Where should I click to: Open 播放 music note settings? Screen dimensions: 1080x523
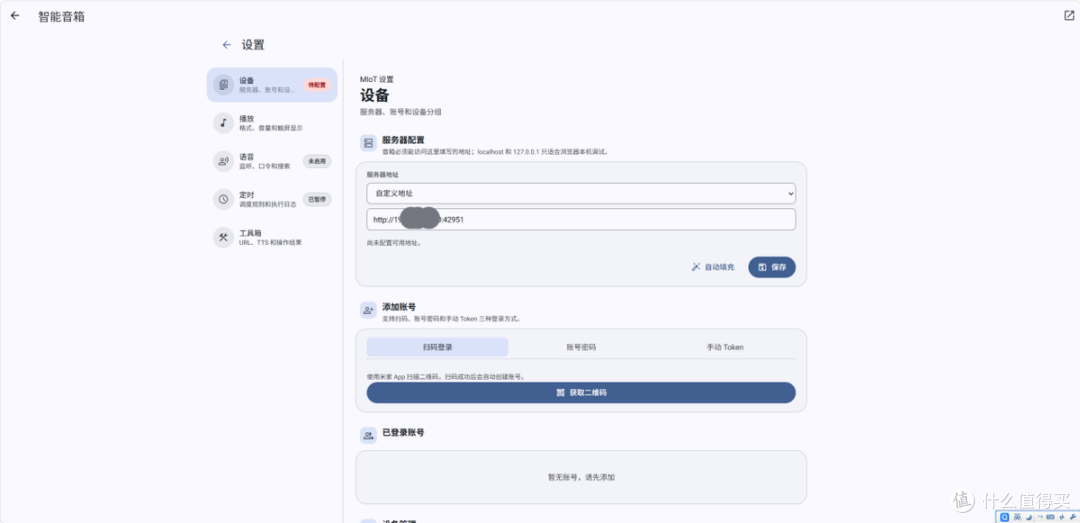[x=223, y=123]
